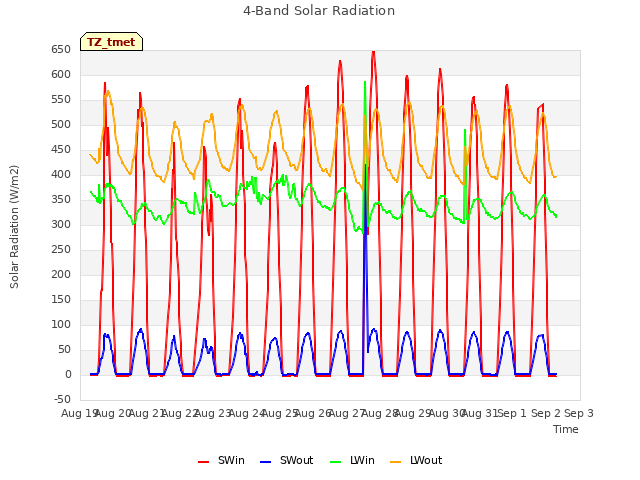Click the 300 y-axis tick label
The height and width of the screenshot is (480, 640).
tap(61, 224)
